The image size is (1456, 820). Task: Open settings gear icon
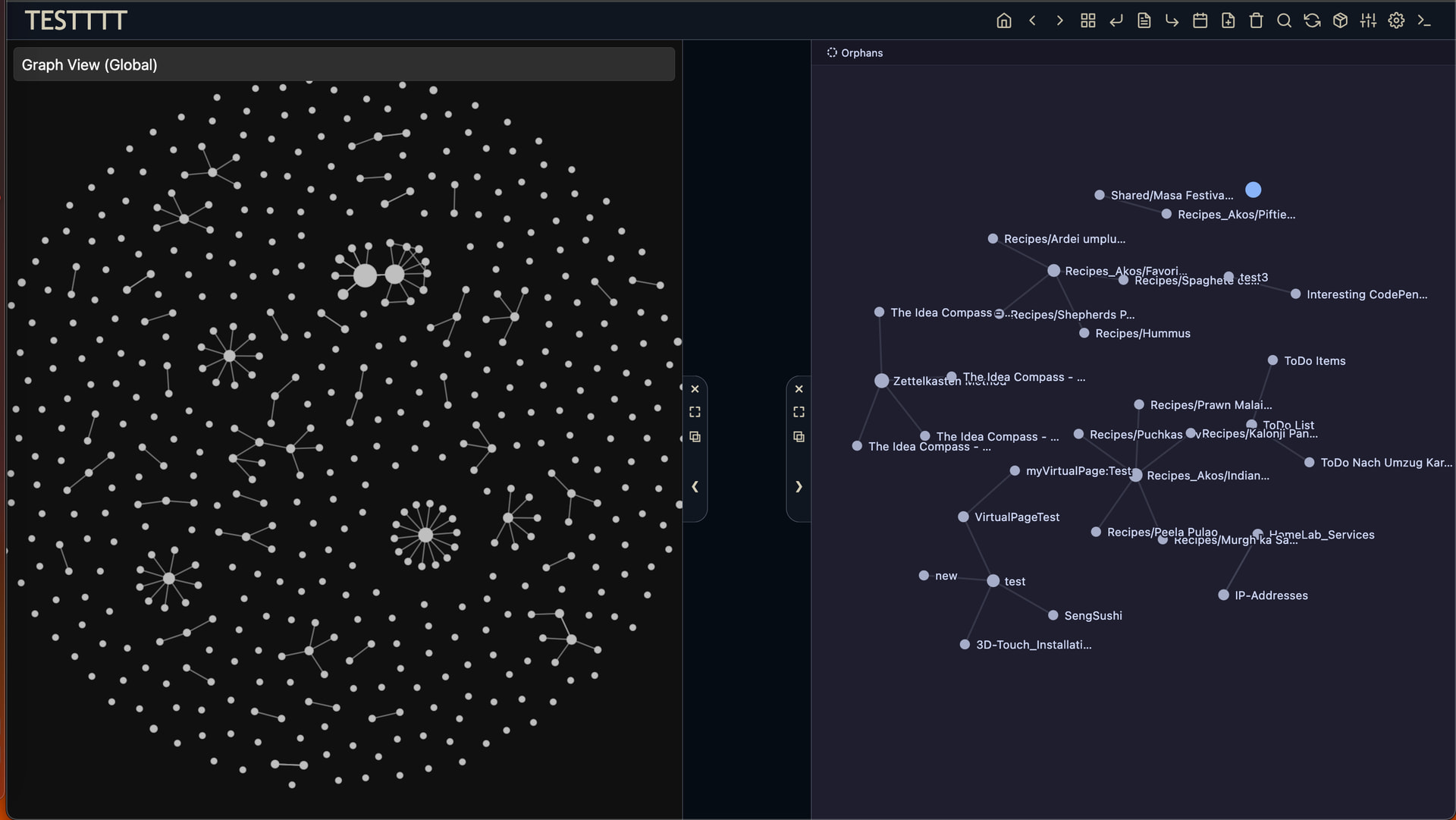coord(1396,20)
